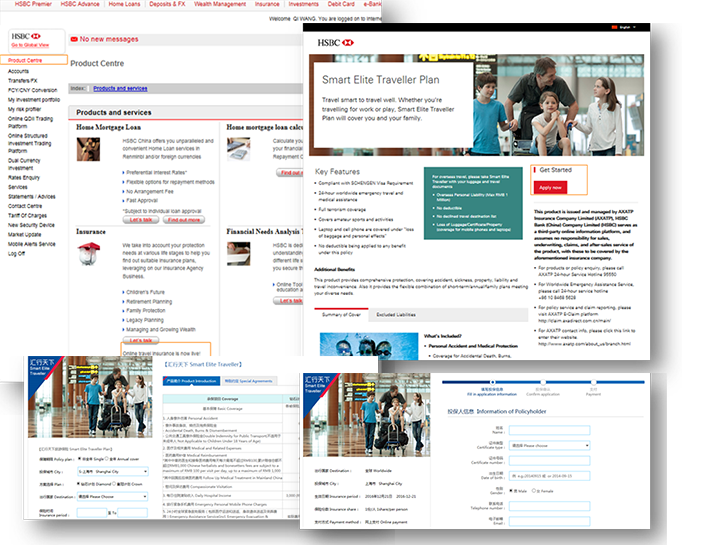Open the Destination Please Choose dropdown

pos(113,496)
